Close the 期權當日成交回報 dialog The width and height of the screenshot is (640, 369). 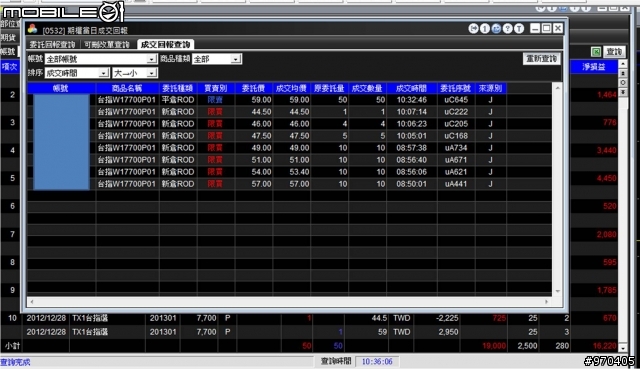coord(558,28)
